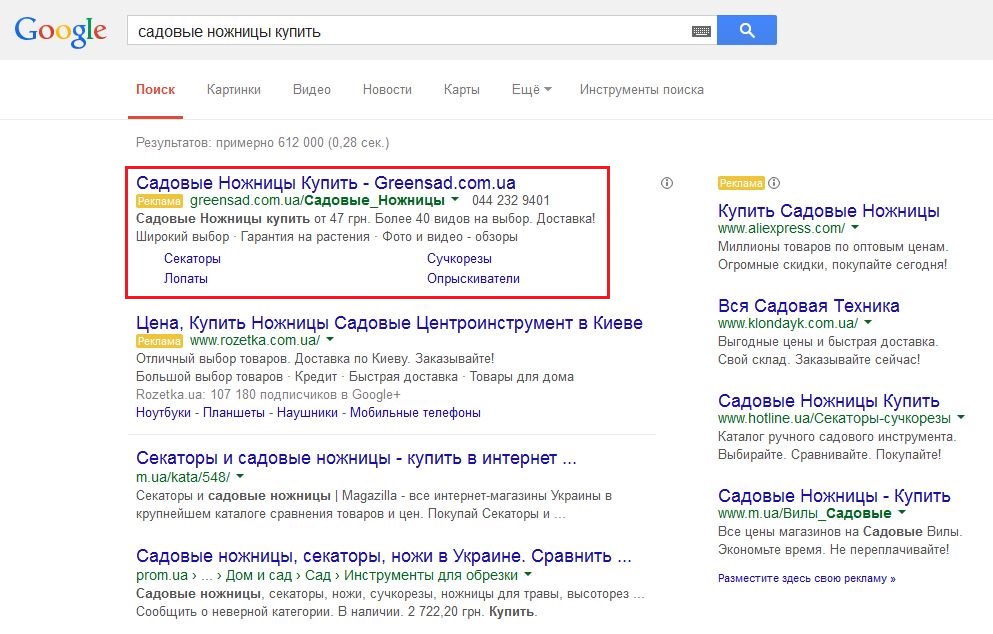Click the Опрыскиватели sitelink

click(473, 279)
